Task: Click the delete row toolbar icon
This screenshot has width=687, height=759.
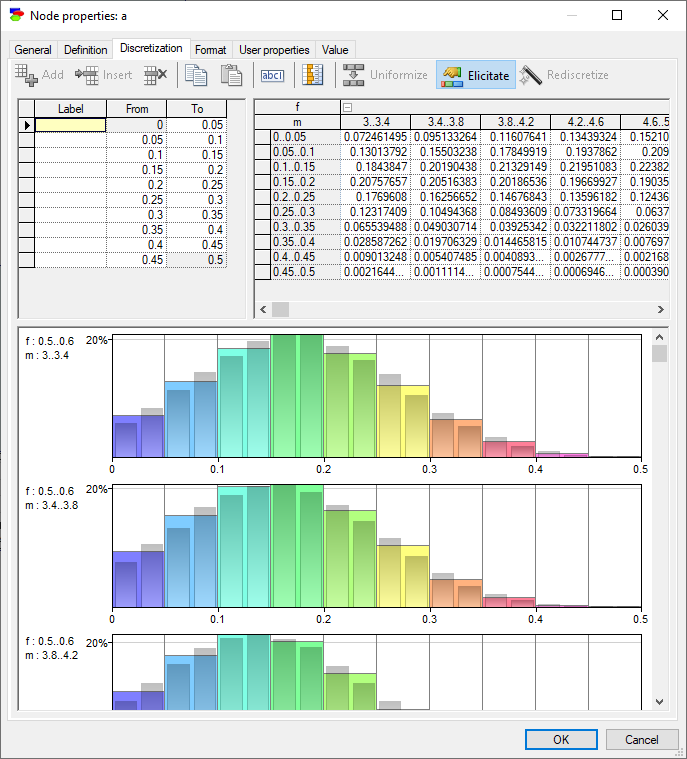Action: pyautogui.click(x=155, y=75)
